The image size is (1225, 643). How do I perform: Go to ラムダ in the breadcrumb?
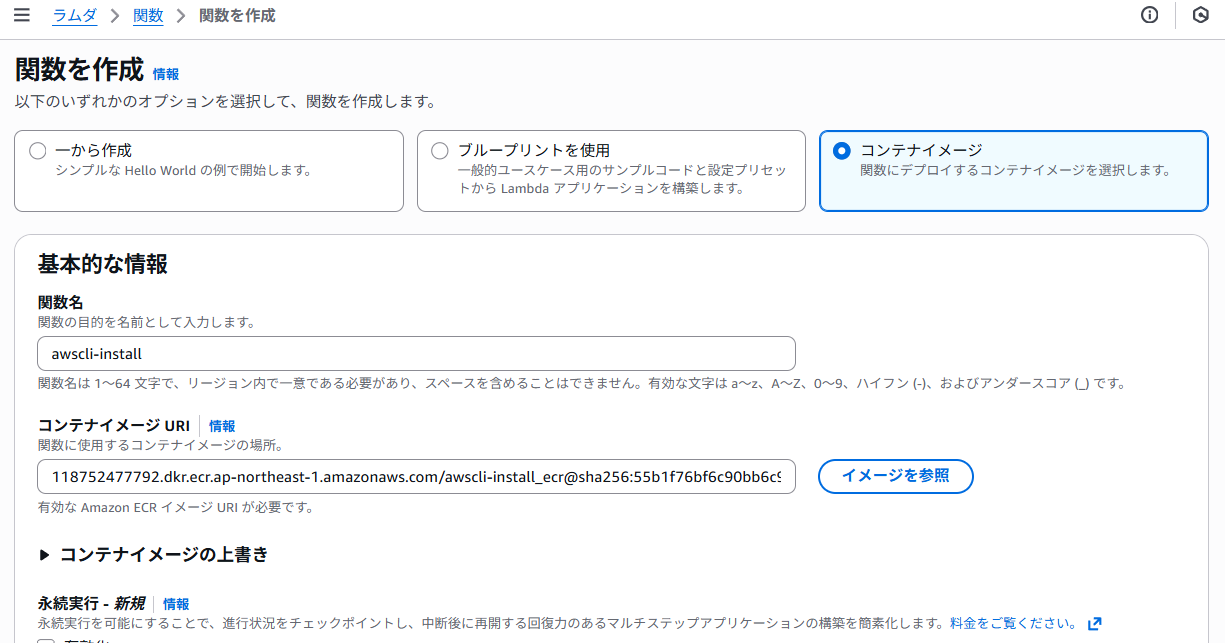[74, 16]
